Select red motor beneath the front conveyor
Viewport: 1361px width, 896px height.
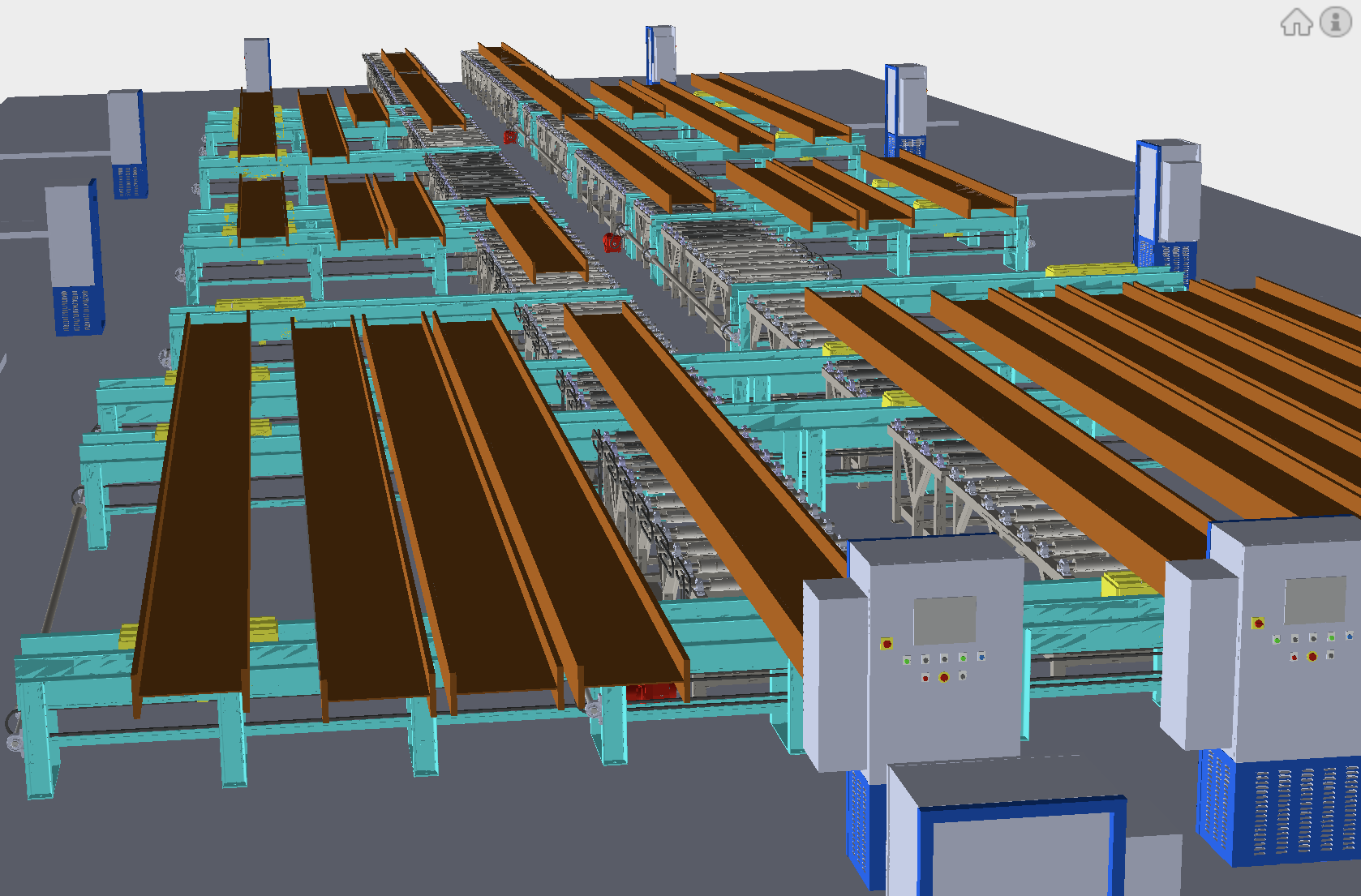(650, 692)
